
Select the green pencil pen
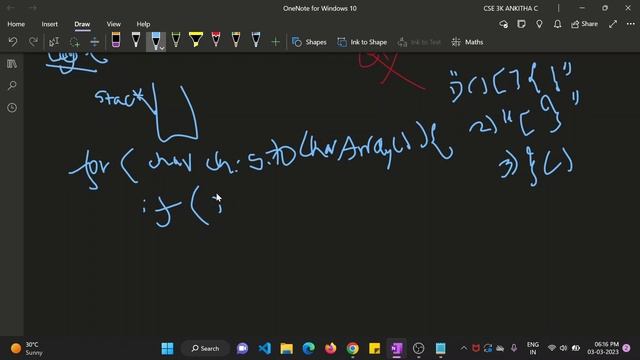176,40
